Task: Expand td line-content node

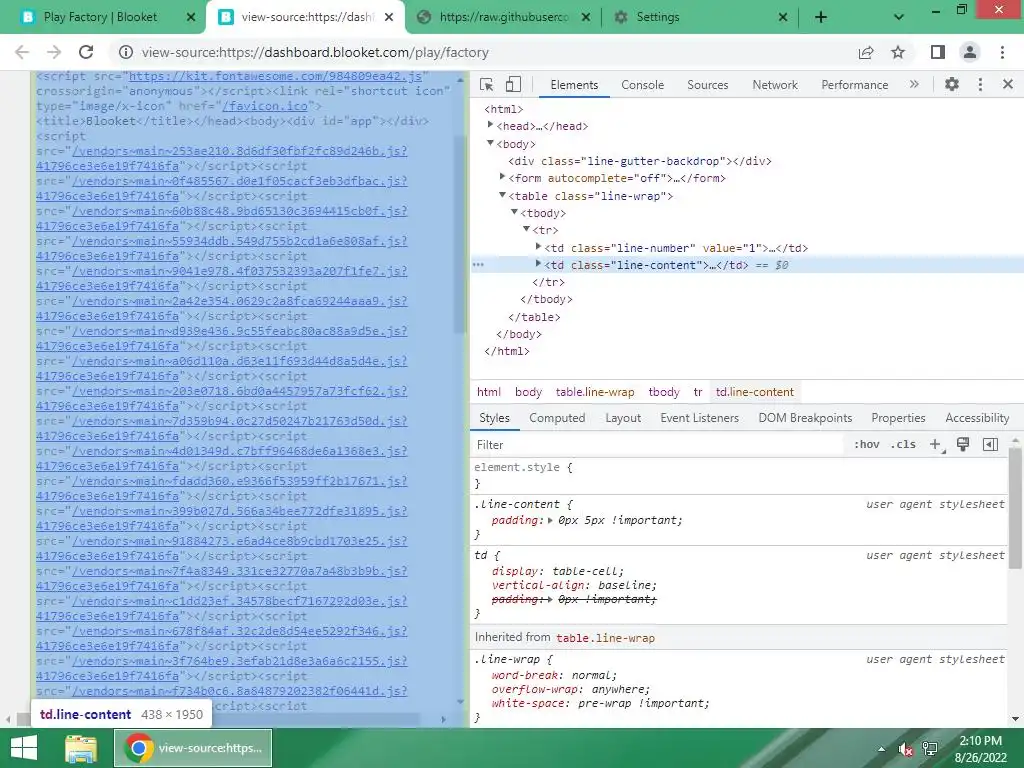Action: coord(538,263)
